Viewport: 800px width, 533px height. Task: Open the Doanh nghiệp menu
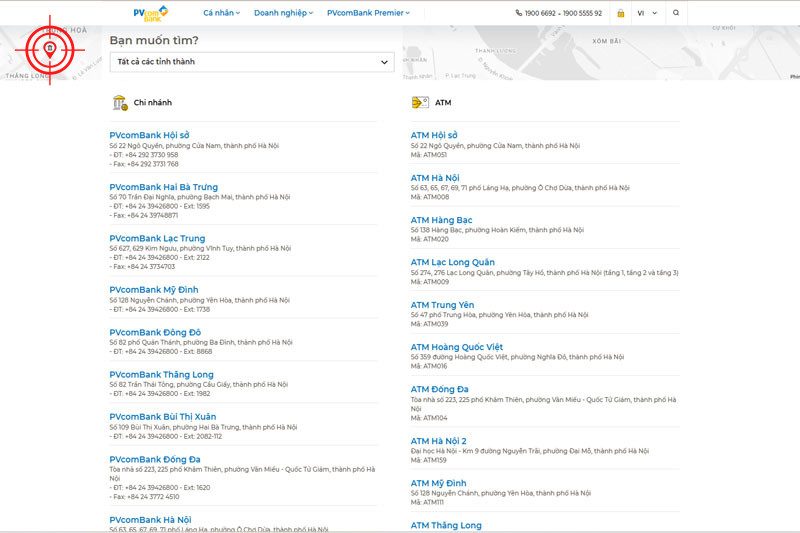(284, 13)
